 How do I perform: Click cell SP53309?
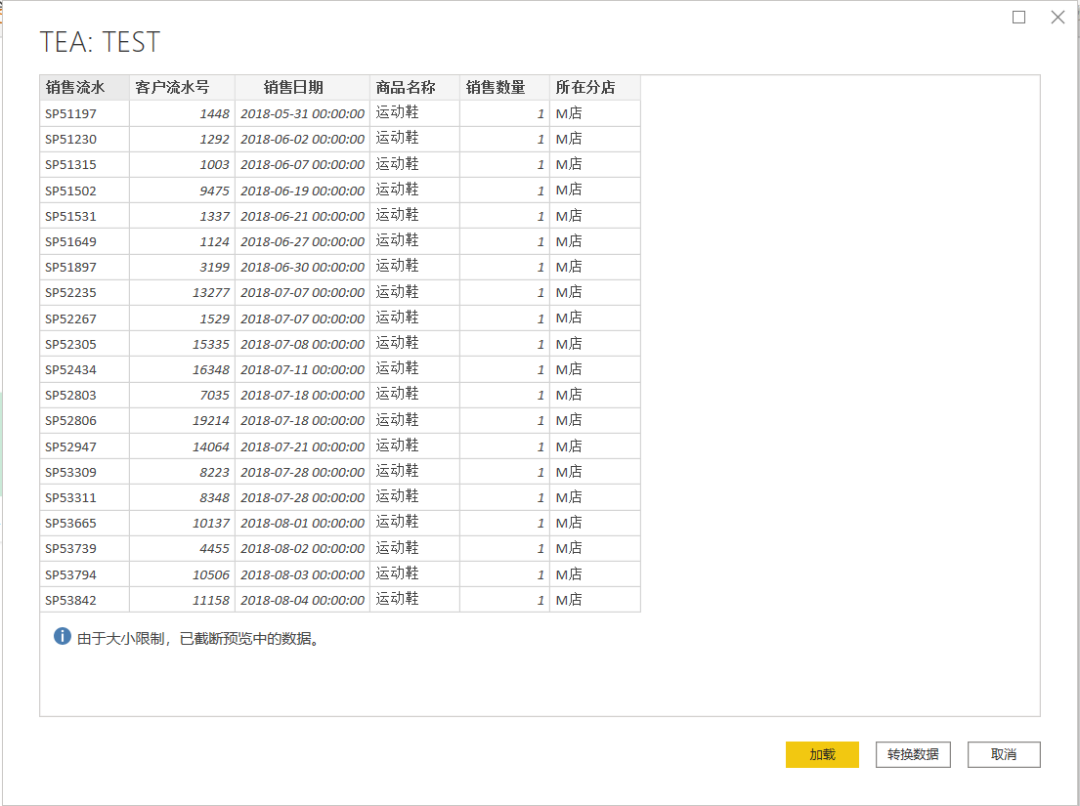pos(85,473)
